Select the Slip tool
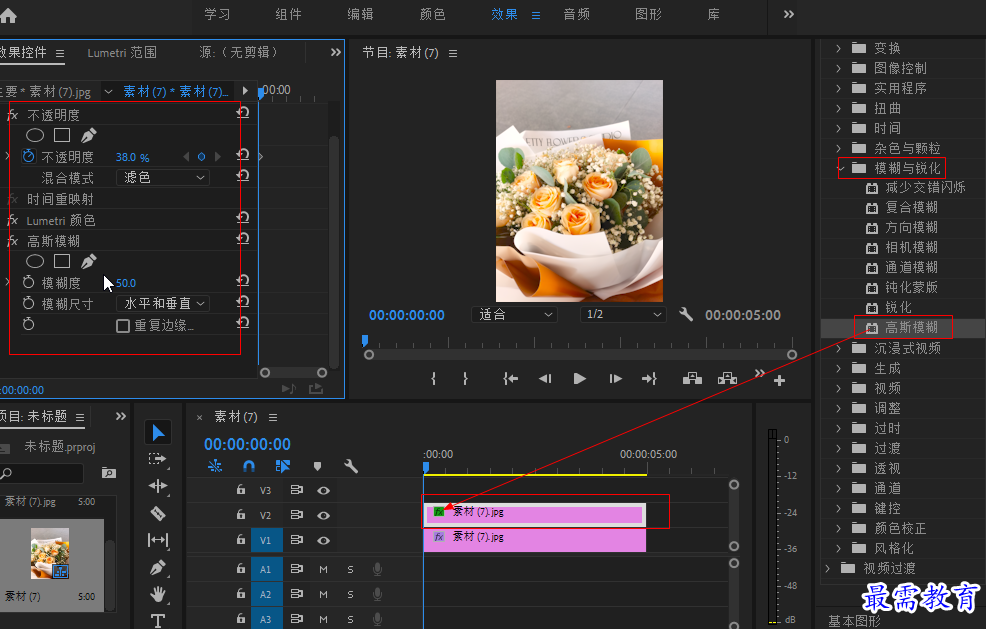The width and height of the screenshot is (986, 629). [158, 540]
